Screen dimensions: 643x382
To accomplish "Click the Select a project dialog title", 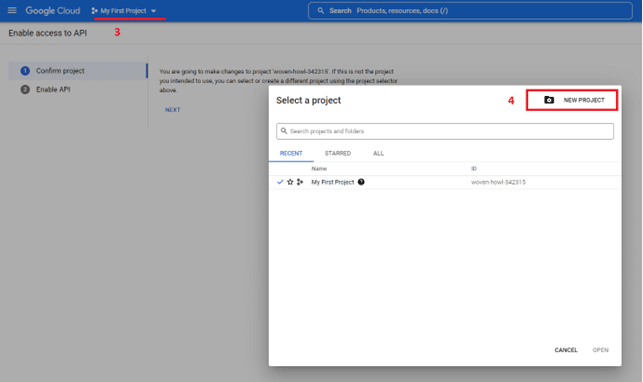I will pyautogui.click(x=308, y=100).
